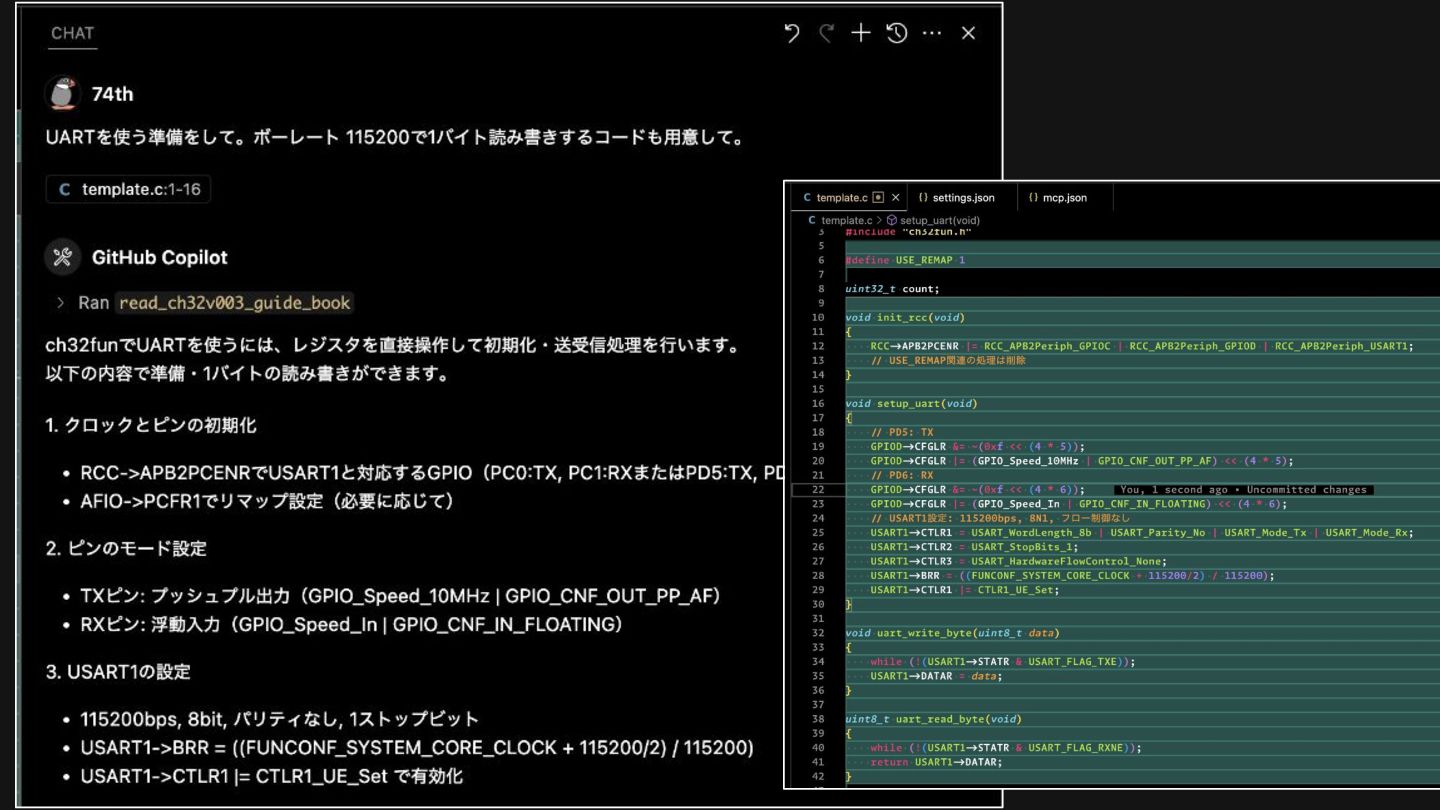Switch to the template.c editor tab
The height and width of the screenshot is (810, 1440).
(x=842, y=198)
